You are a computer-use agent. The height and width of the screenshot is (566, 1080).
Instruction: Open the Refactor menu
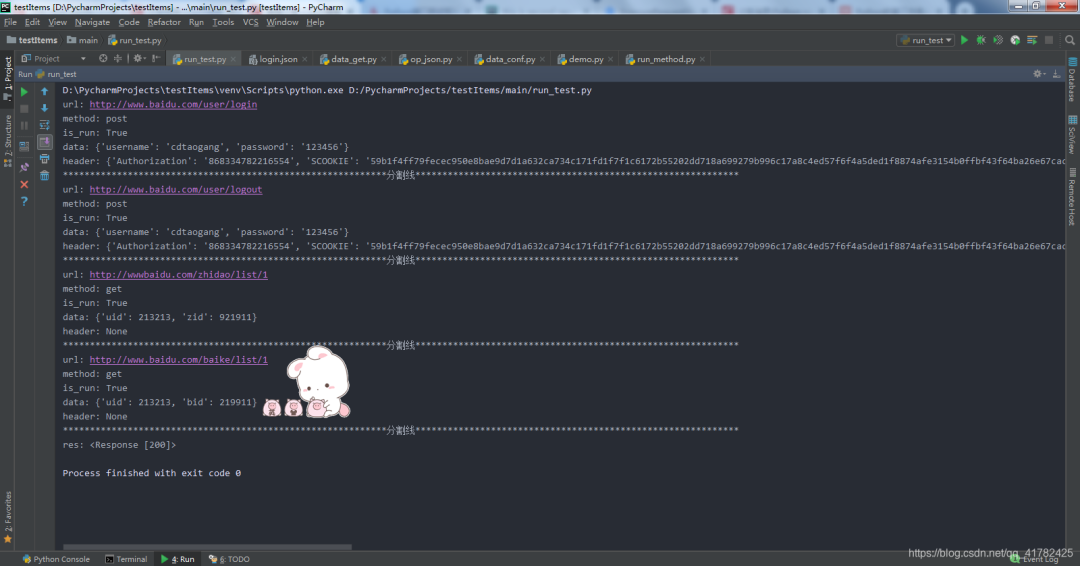[x=164, y=22]
